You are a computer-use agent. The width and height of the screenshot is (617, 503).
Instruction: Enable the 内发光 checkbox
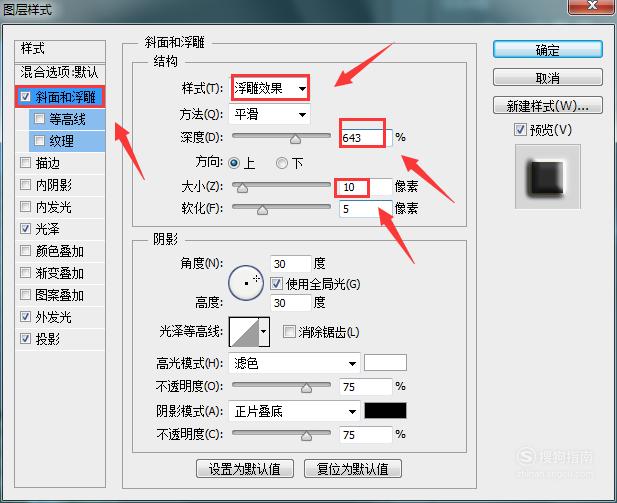coord(26,207)
